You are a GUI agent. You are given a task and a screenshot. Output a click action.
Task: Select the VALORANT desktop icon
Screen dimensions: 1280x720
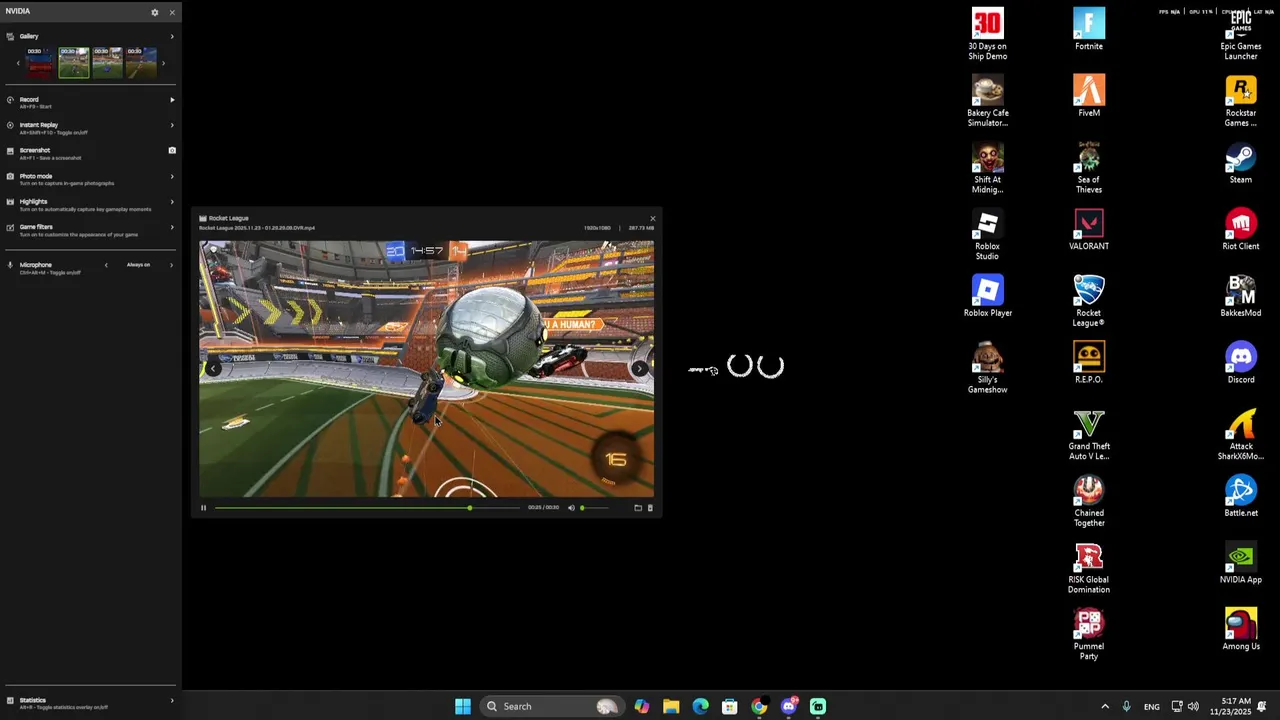[x=1089, y=229]
